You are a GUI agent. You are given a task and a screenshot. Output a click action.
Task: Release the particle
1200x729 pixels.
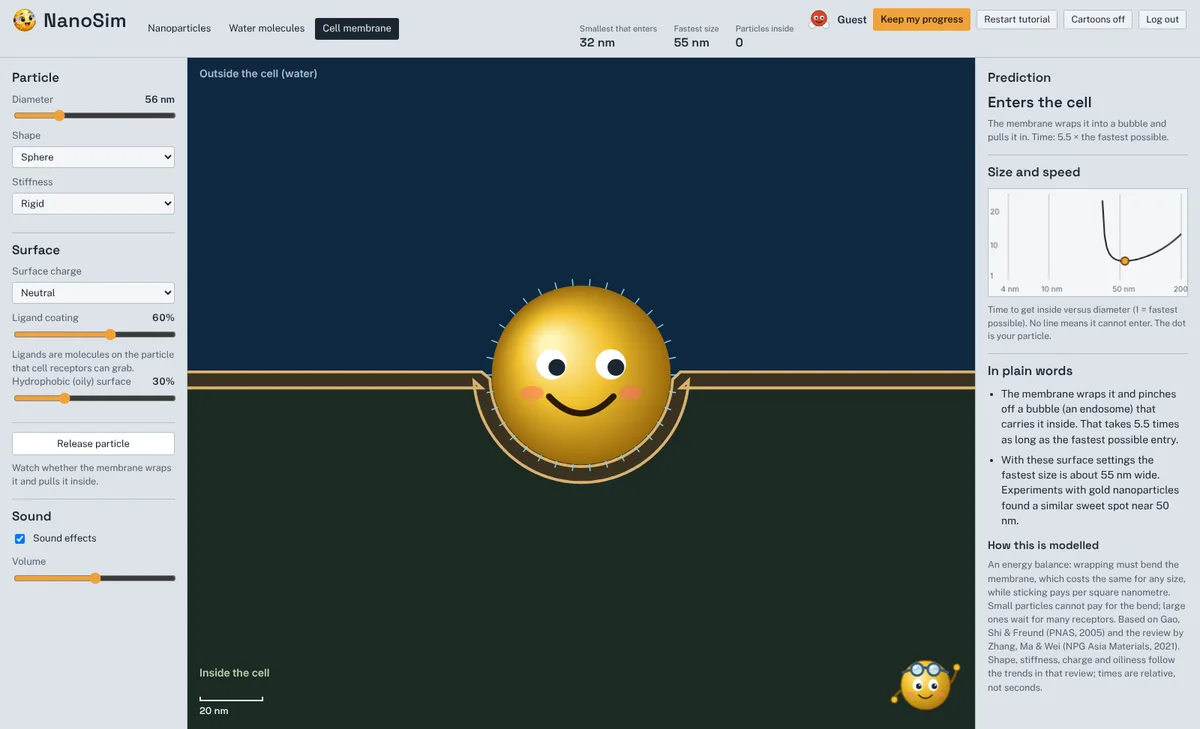(x=93, y=444)
